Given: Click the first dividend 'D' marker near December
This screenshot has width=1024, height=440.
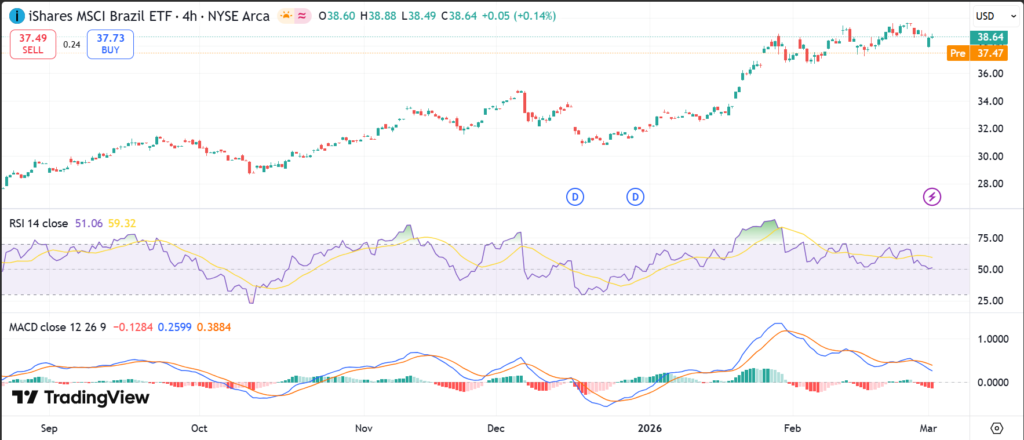Looking at the screenshot, I should [575, 197].
